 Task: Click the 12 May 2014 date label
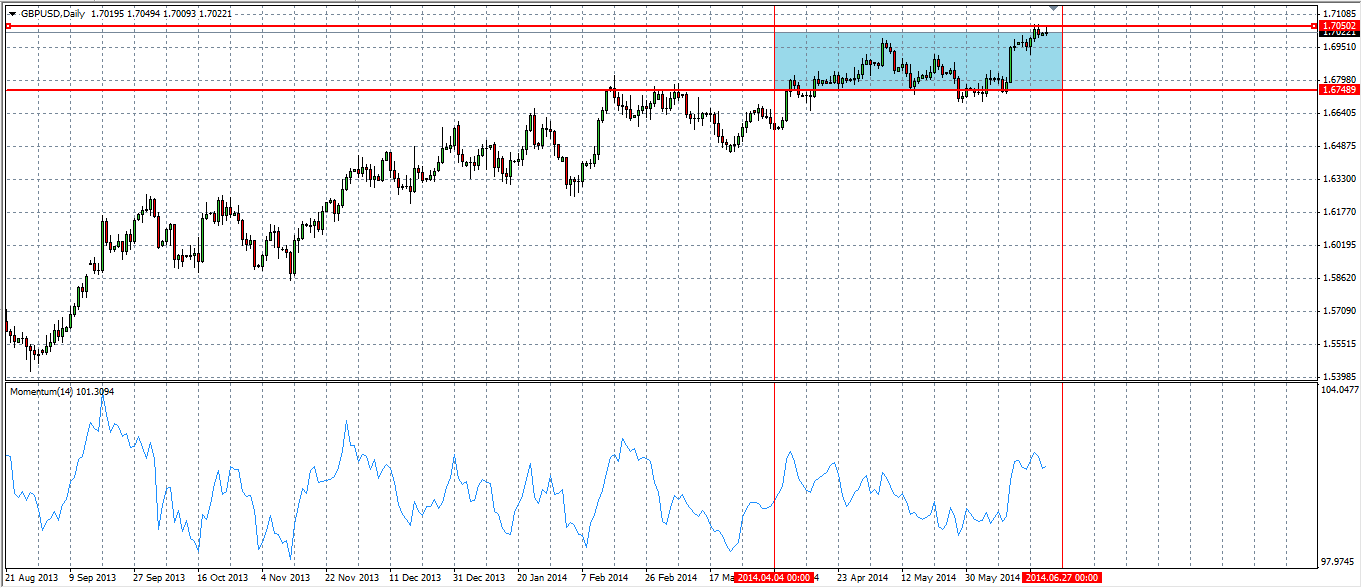tap(928, 578)
